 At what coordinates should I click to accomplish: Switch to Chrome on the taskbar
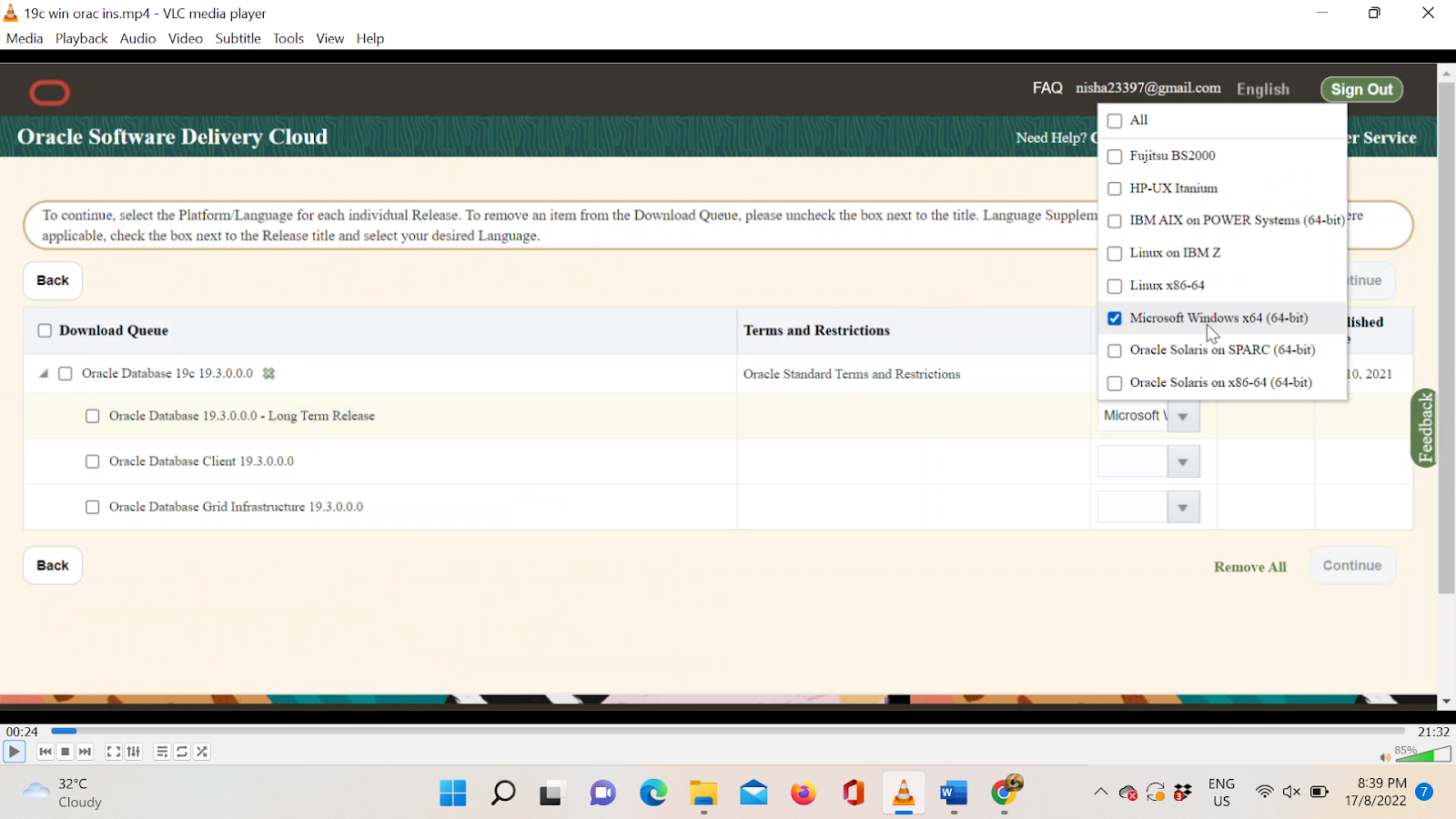click(x=1005, y=794)
